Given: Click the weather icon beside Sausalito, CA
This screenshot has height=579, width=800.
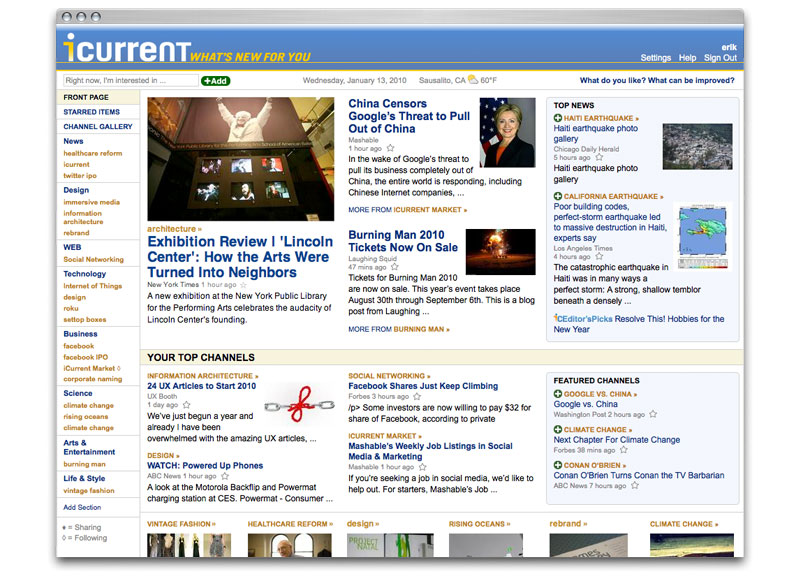Looking at the screenshot, I should (471, 81).
